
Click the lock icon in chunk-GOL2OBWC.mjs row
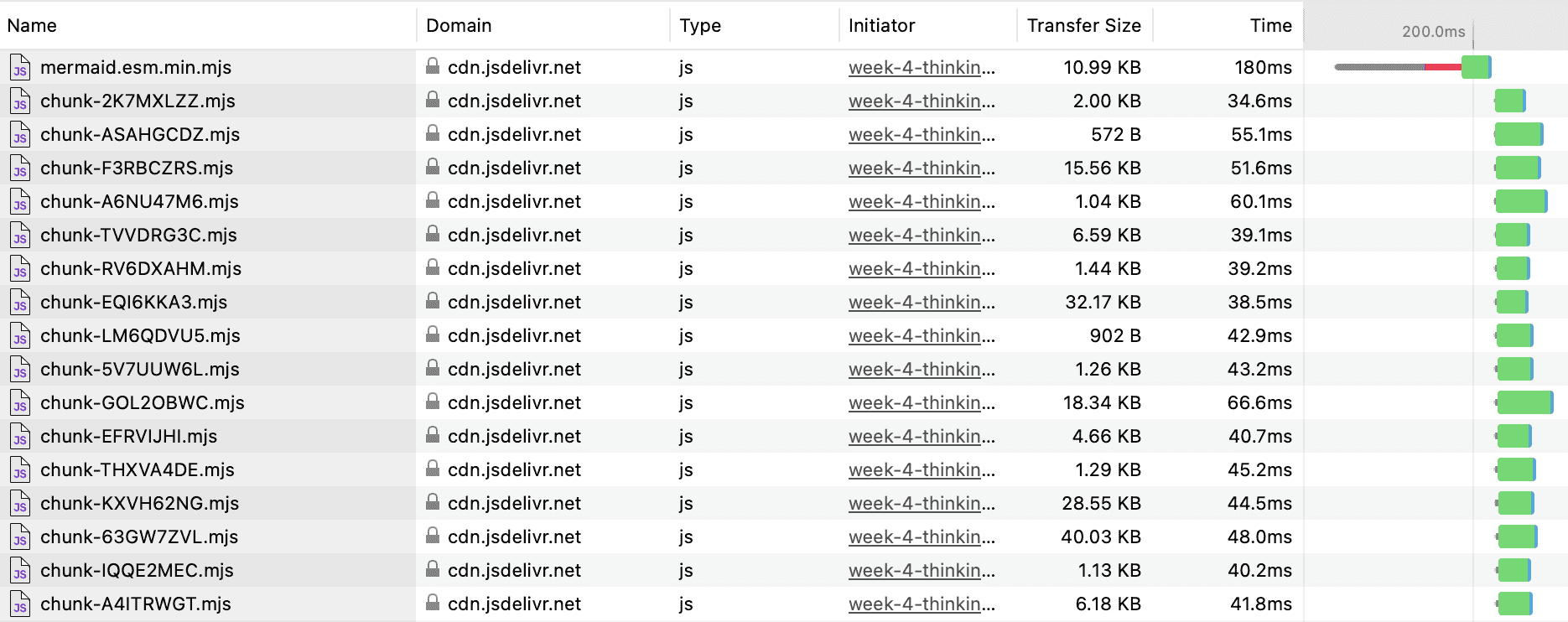[433, 402]
